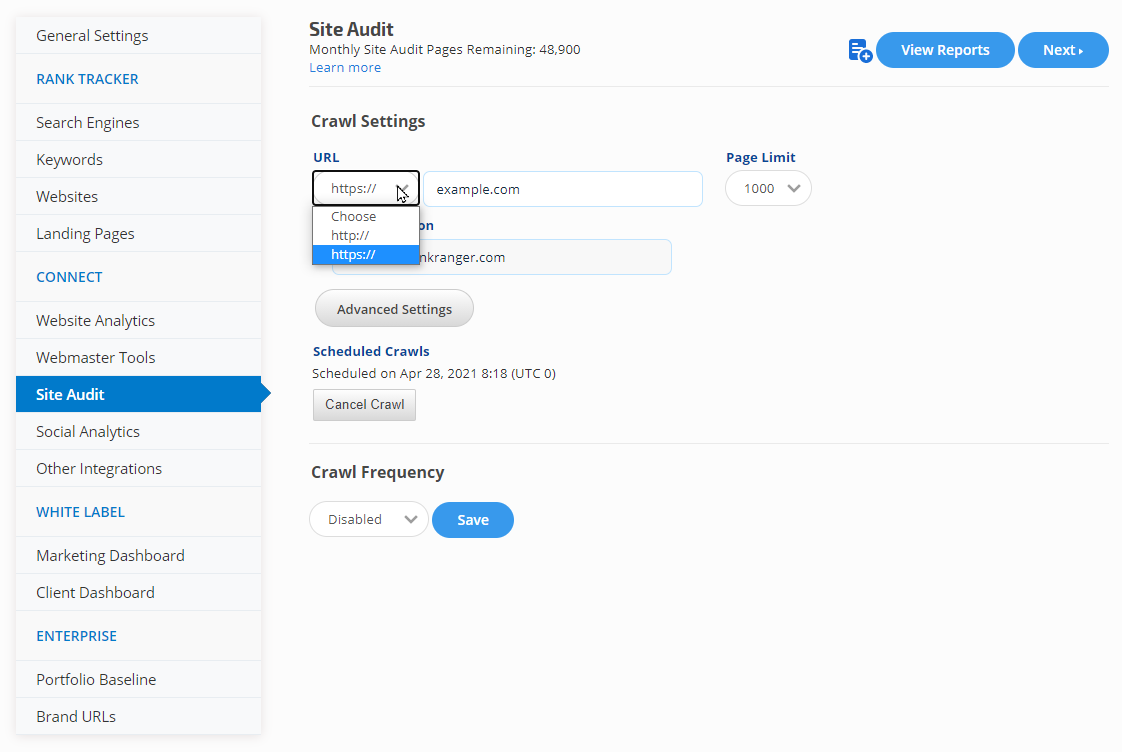The width and height of the screenshot is (1122, 752).
Task: Expand the Crawl Frequency dropdown
Action: tap(368, 519)
